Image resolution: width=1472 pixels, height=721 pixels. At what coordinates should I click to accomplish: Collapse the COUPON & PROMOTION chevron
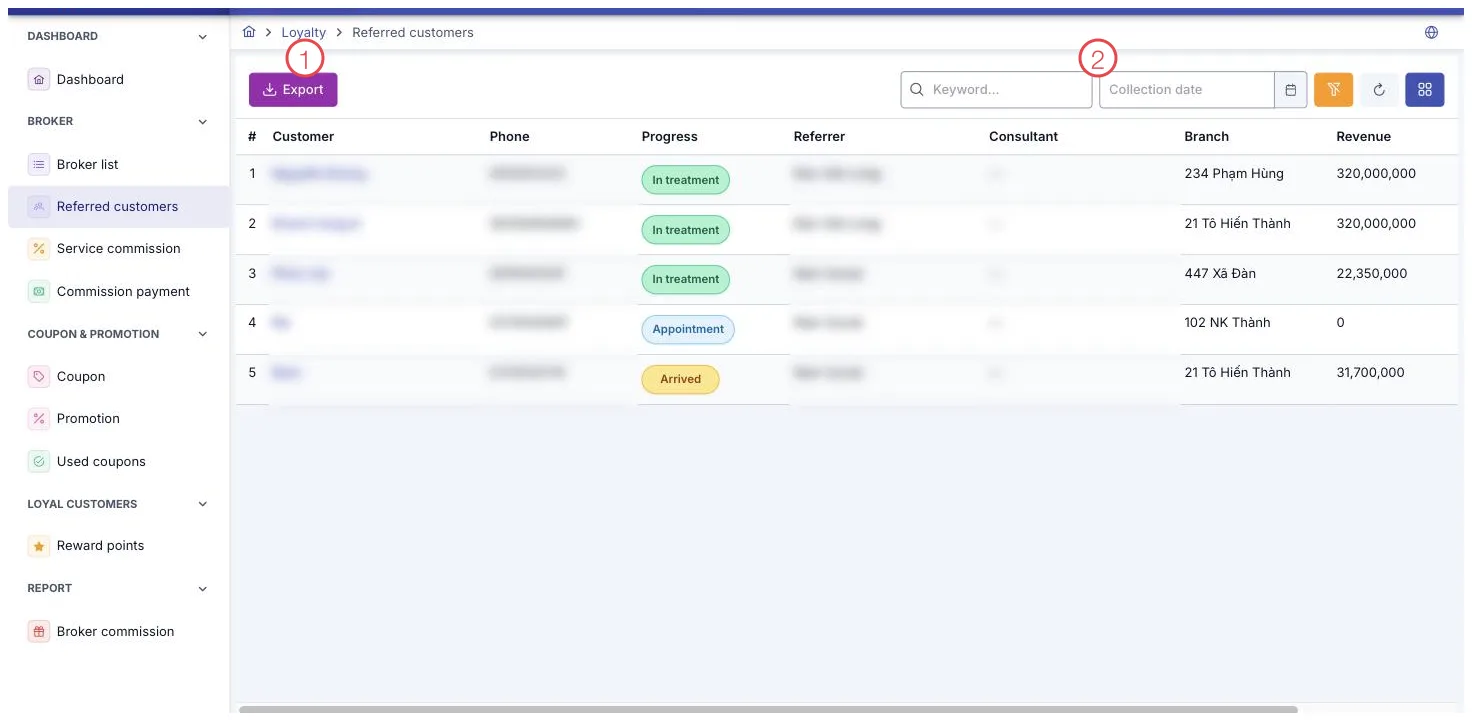[203, 334]
